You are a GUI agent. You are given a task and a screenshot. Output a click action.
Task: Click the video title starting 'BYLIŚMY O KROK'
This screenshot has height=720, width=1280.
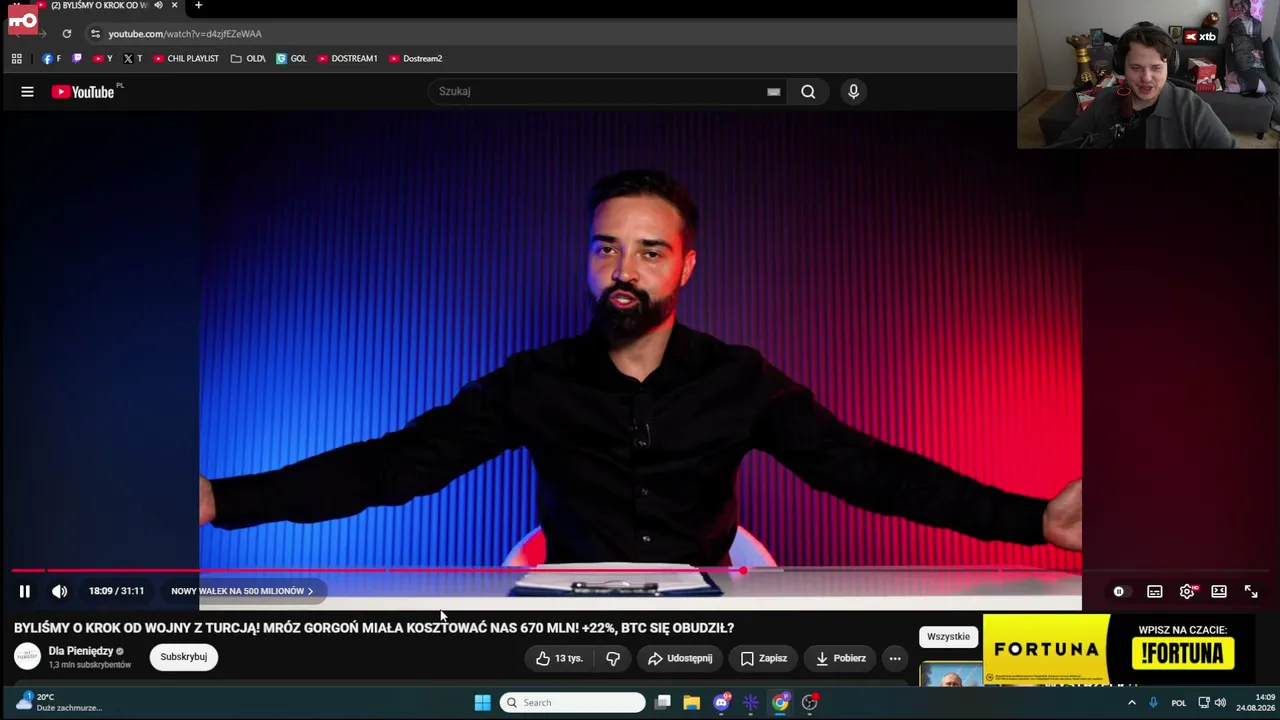tap(374, 628)
